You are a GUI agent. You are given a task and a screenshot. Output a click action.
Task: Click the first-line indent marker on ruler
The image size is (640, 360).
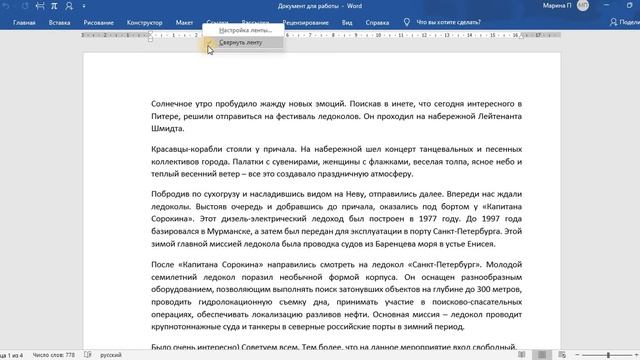click(150, 33)
